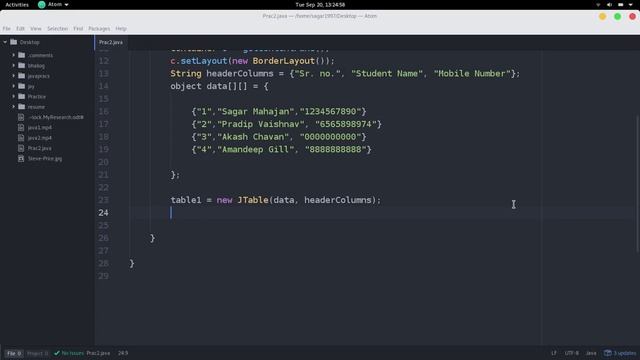Screen dimensions: 640x360
Task: Open the View menu
Action: pyautogui.click(x=36, y=29)
